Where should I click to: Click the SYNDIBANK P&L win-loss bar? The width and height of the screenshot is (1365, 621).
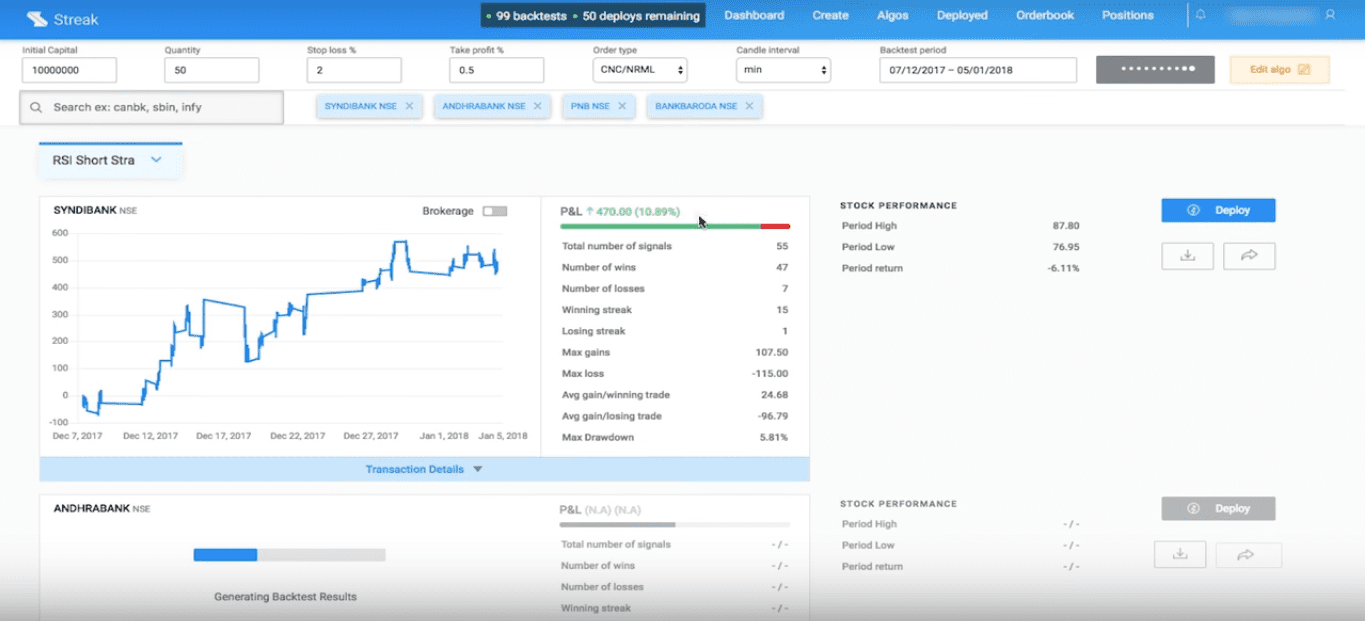coord(675,227)
